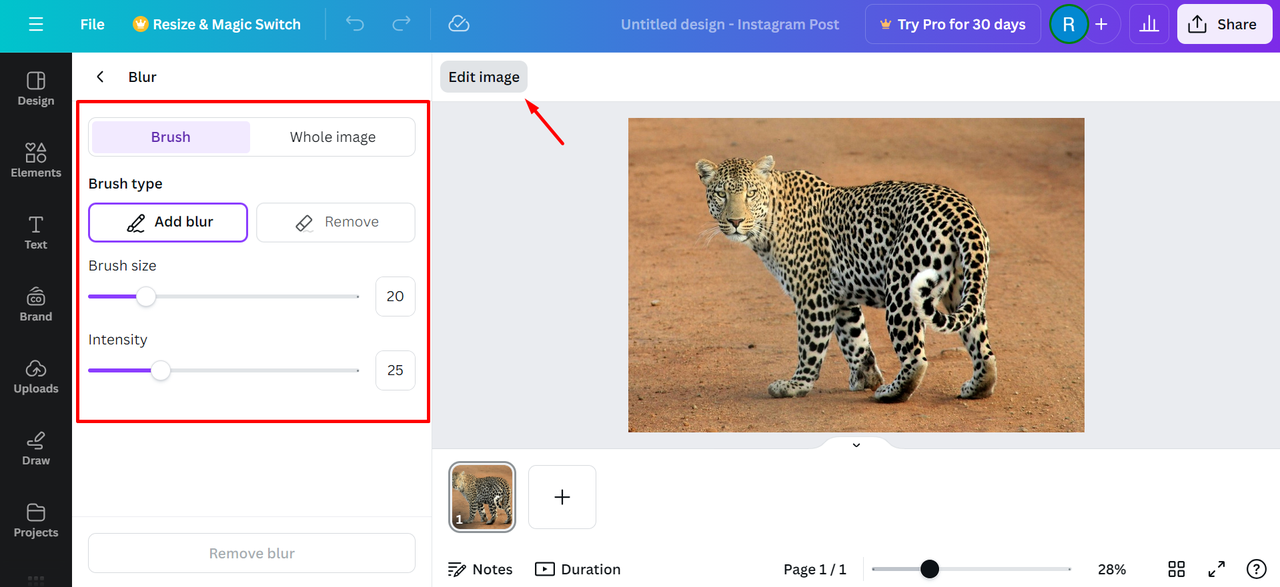
Task: Open the hamburger main menu
Action: tap(36, 24)
